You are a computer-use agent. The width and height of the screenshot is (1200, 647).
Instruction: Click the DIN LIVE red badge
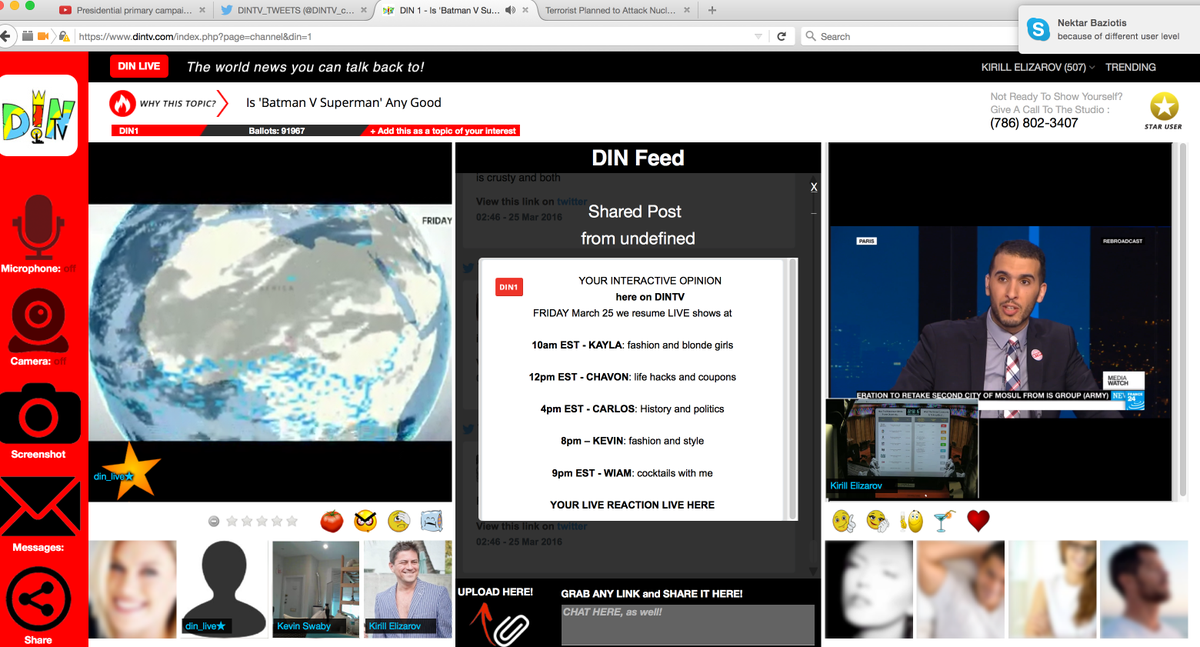pos(139,67)
